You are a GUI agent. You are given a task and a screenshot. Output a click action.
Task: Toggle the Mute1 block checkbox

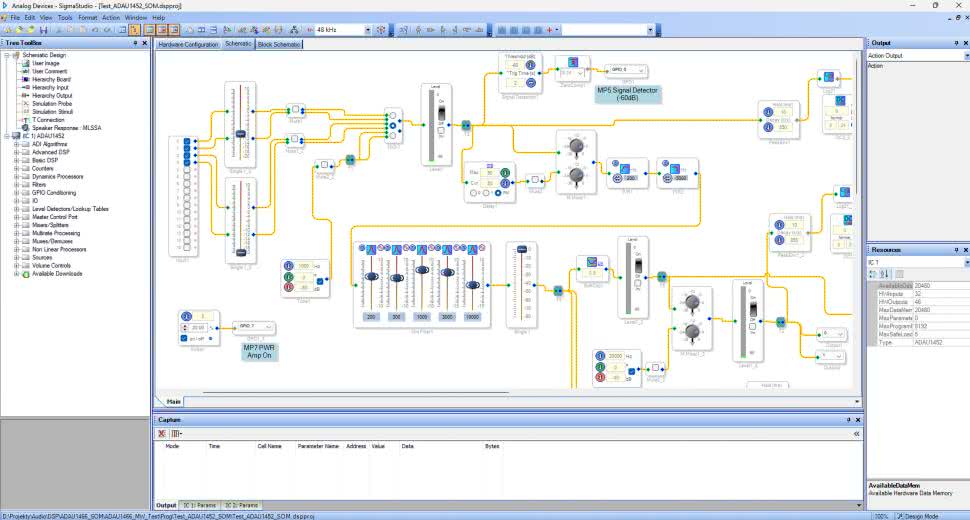click(297, 109)
